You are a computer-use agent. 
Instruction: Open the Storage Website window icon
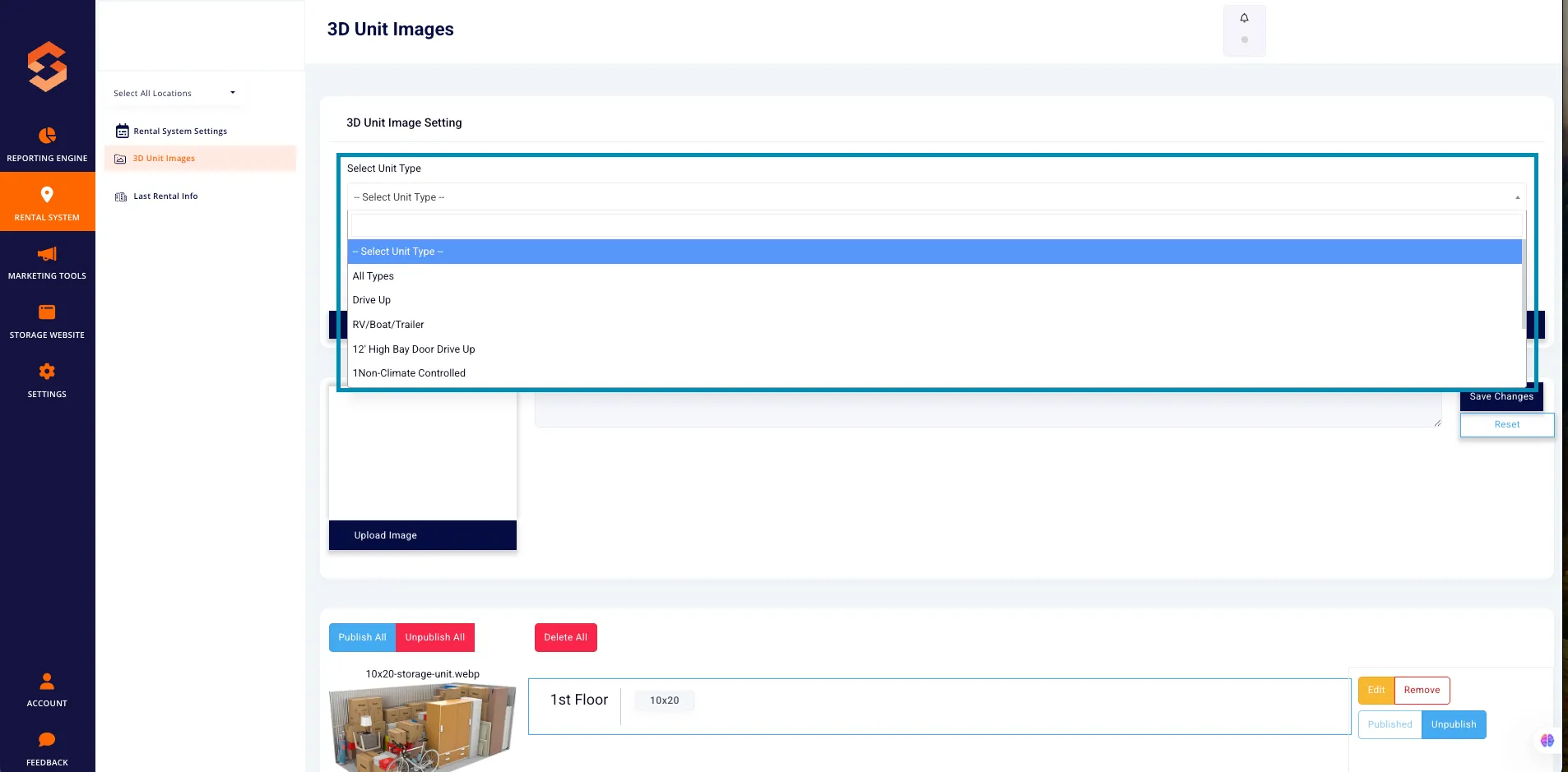tap(47, 312)
